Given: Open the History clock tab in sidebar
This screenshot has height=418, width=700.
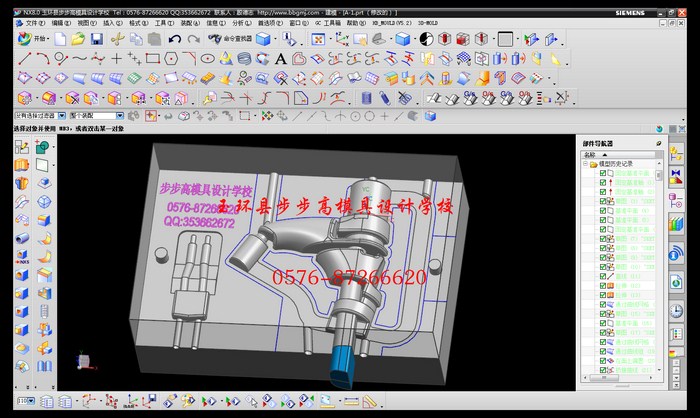Looking at the screenshot, I should [677, 311].
